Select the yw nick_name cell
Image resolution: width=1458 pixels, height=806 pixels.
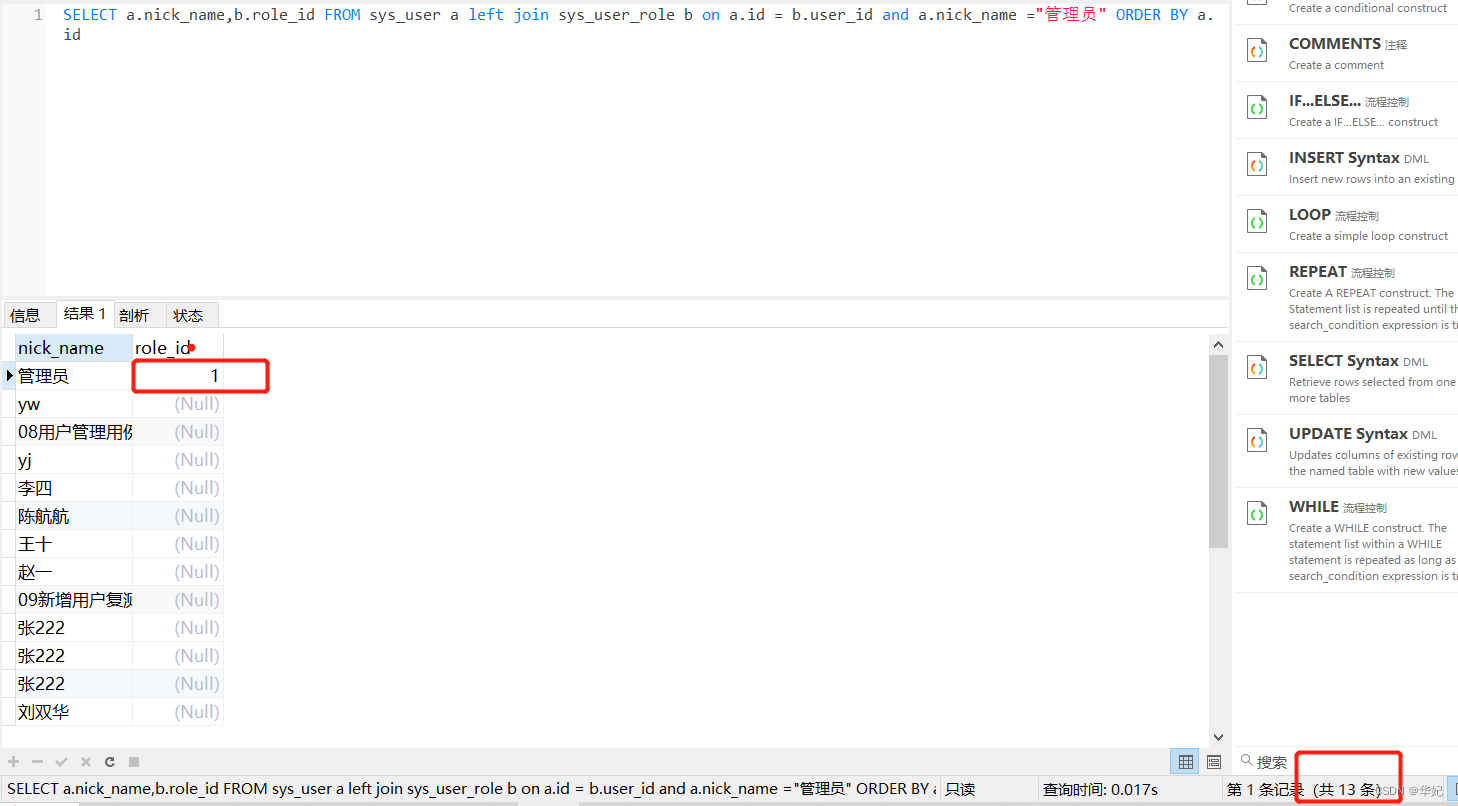[x=73, y=404]
